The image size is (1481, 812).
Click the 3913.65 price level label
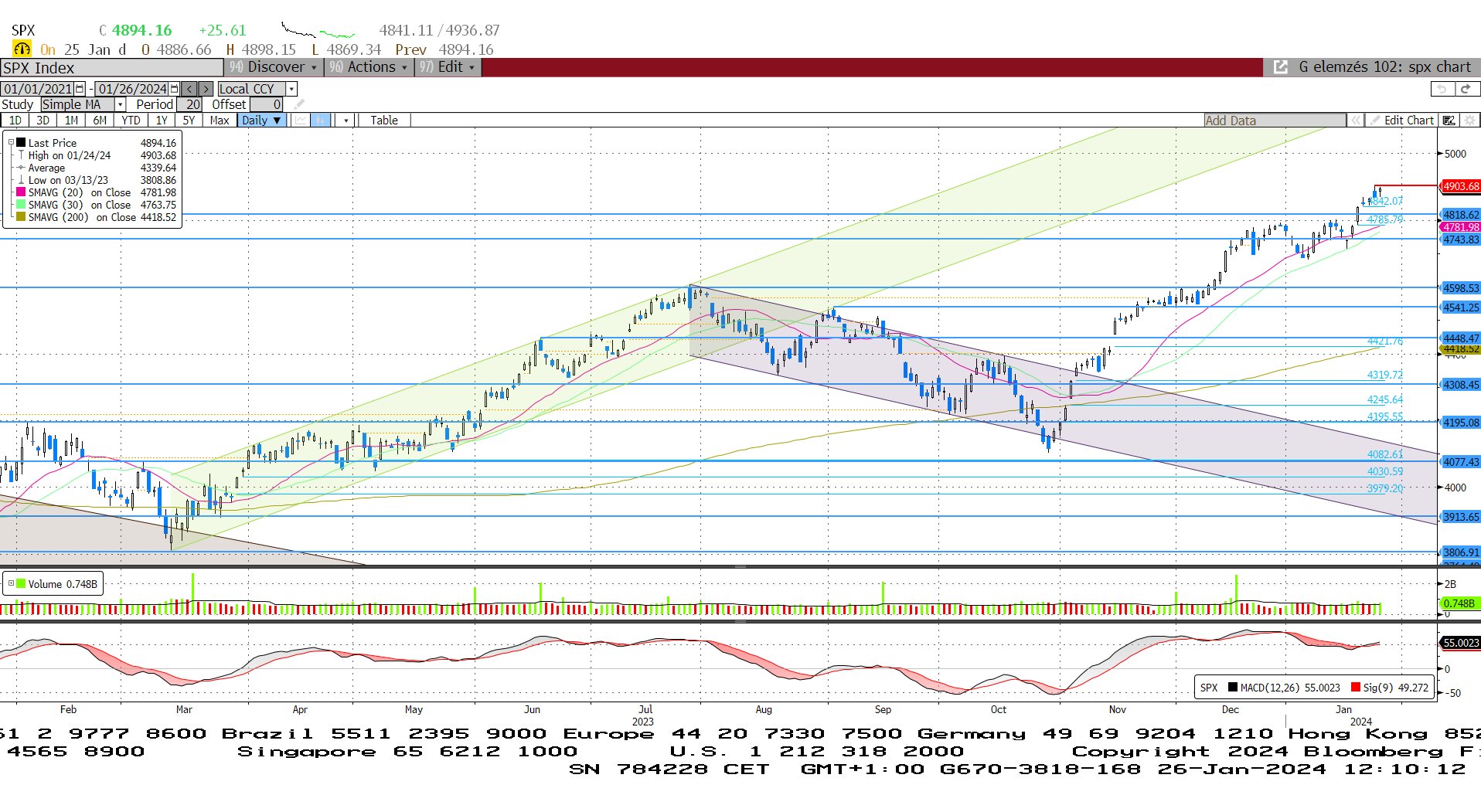[x=1461, y=517]
